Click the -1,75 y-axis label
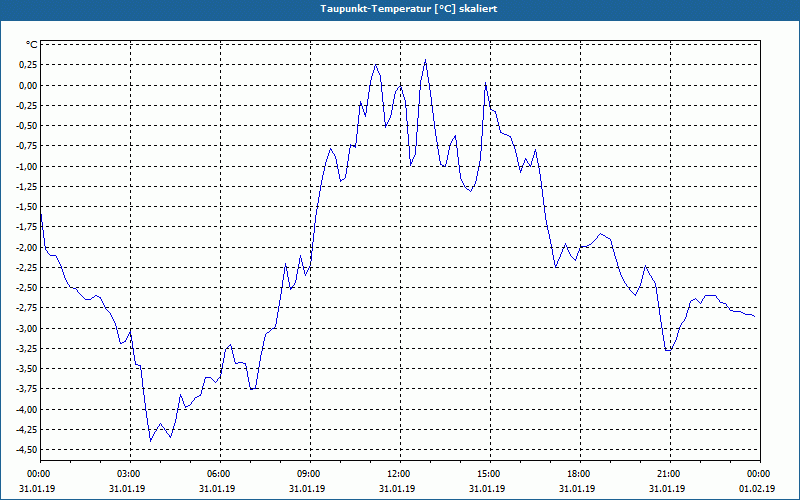The height and width of the screenshot is (500, 800). tap(27, 227)
